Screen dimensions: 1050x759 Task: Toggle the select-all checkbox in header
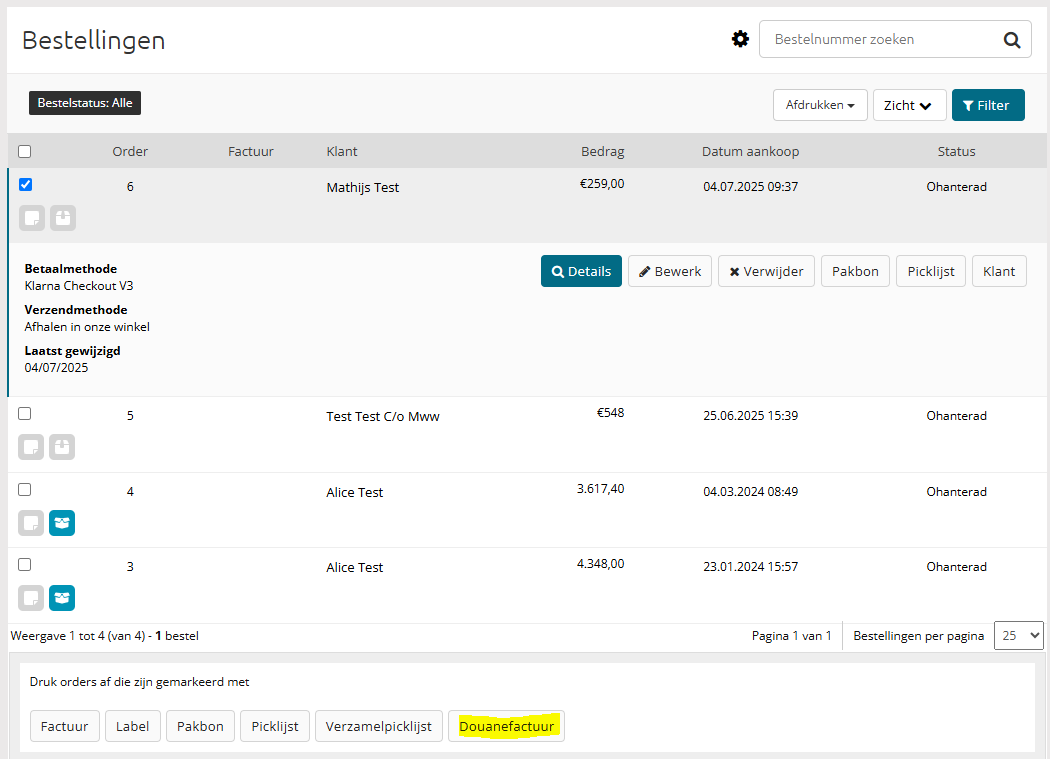click(x=25, y=152)
